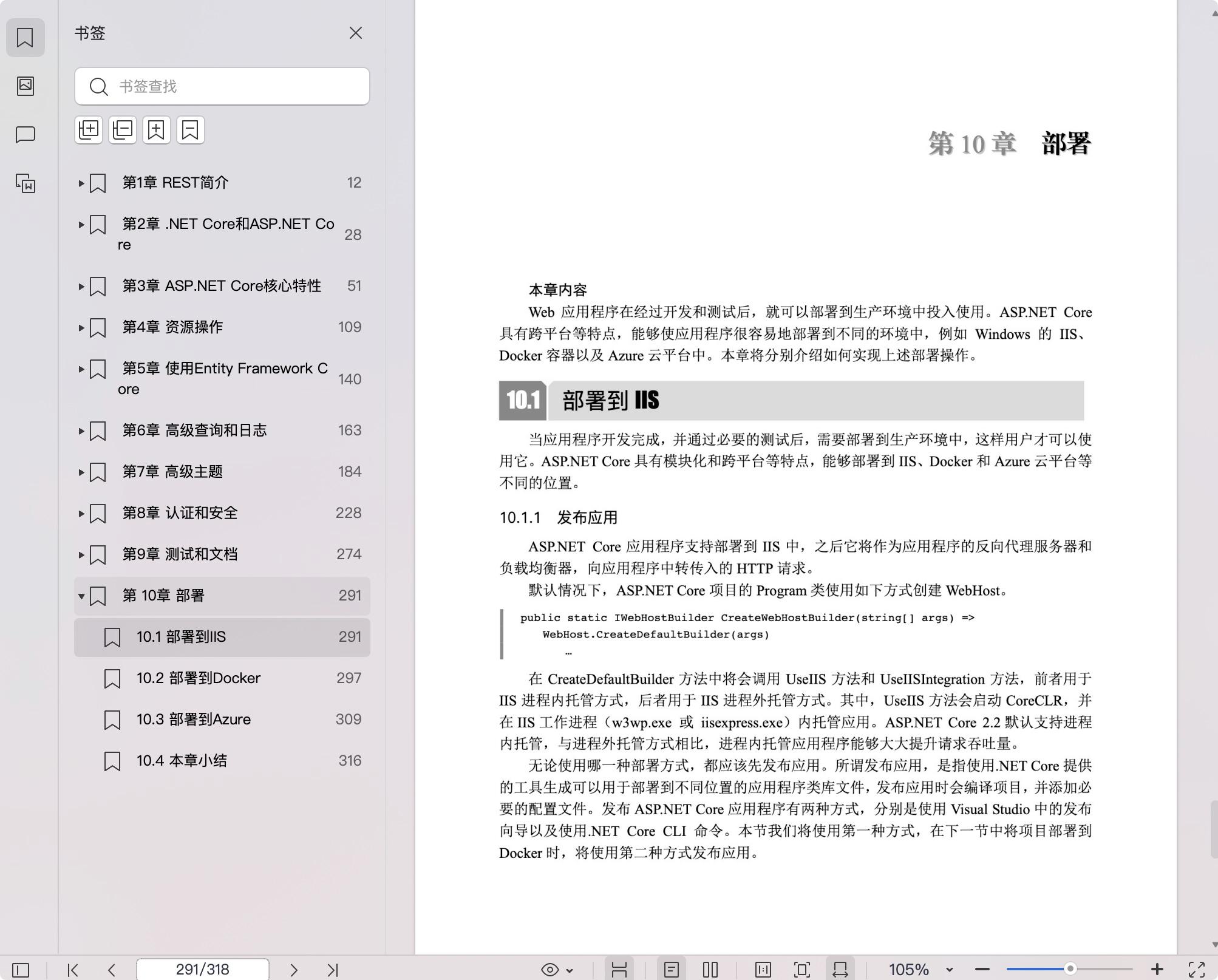Viewport: 1218px width, 980px height.
Task: Click the bookmark icon of 10.2 部署到Docker
Action: tap(112, 679)
